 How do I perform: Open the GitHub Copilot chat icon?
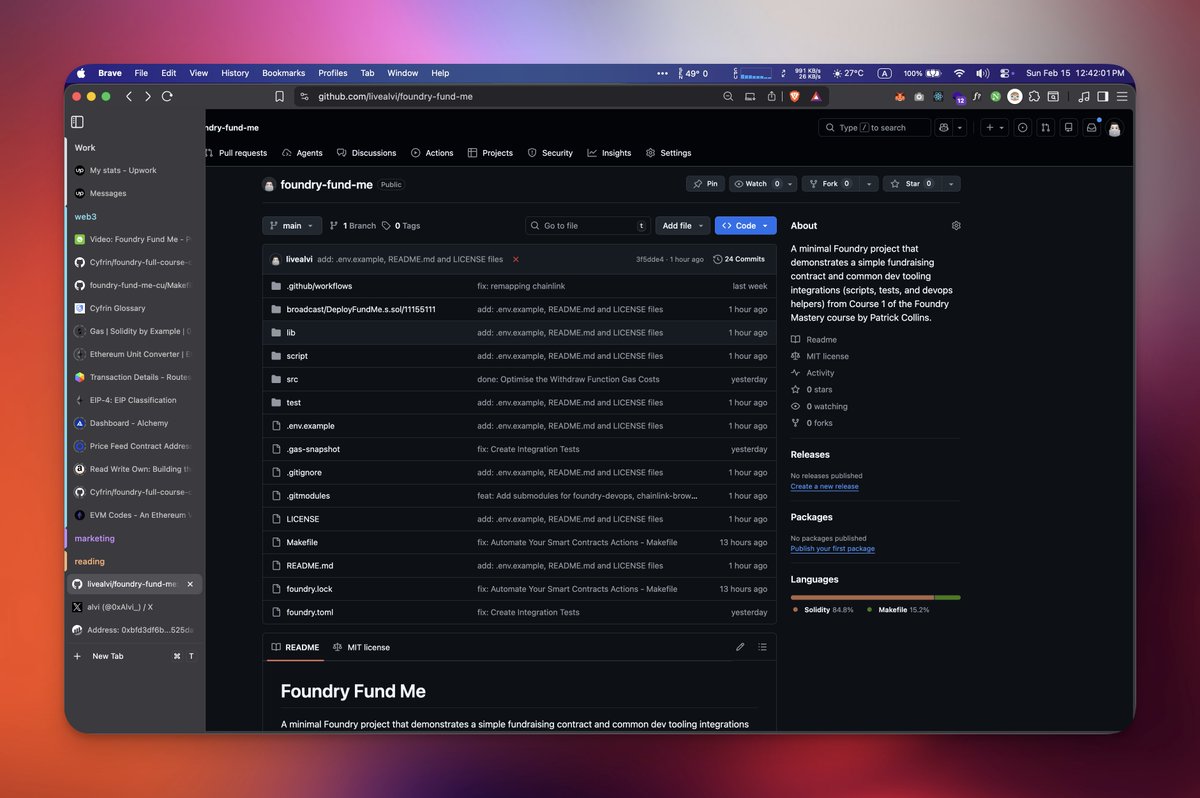tap(943, 128)
